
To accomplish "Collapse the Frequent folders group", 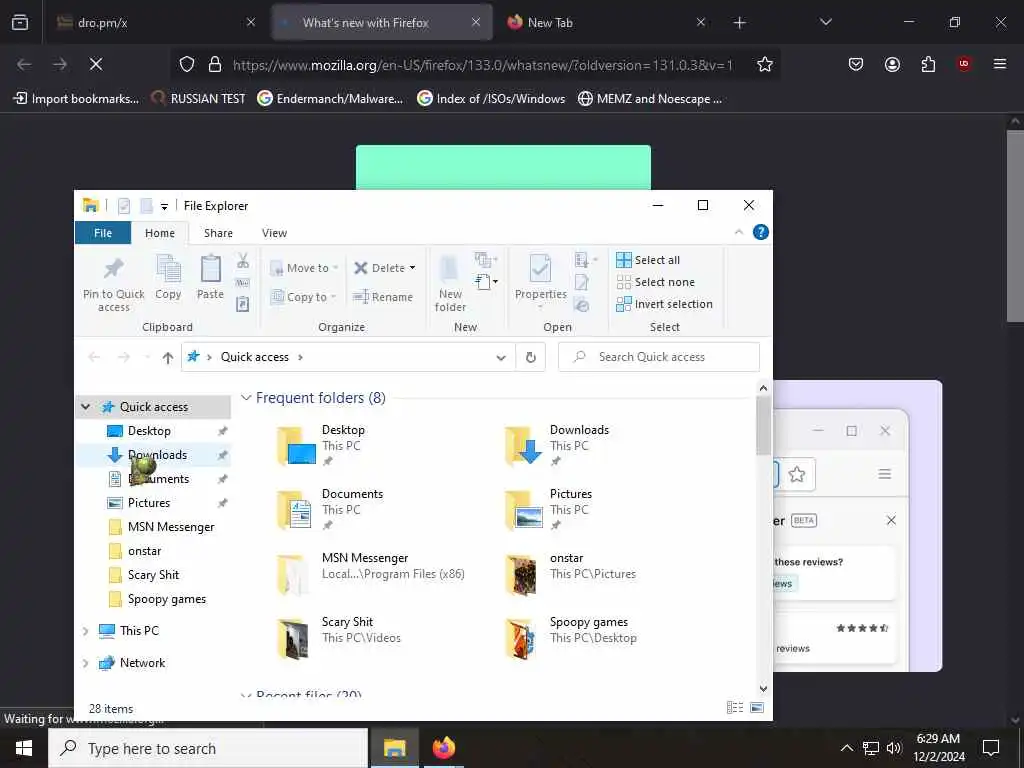I will [x=246, y=398].
